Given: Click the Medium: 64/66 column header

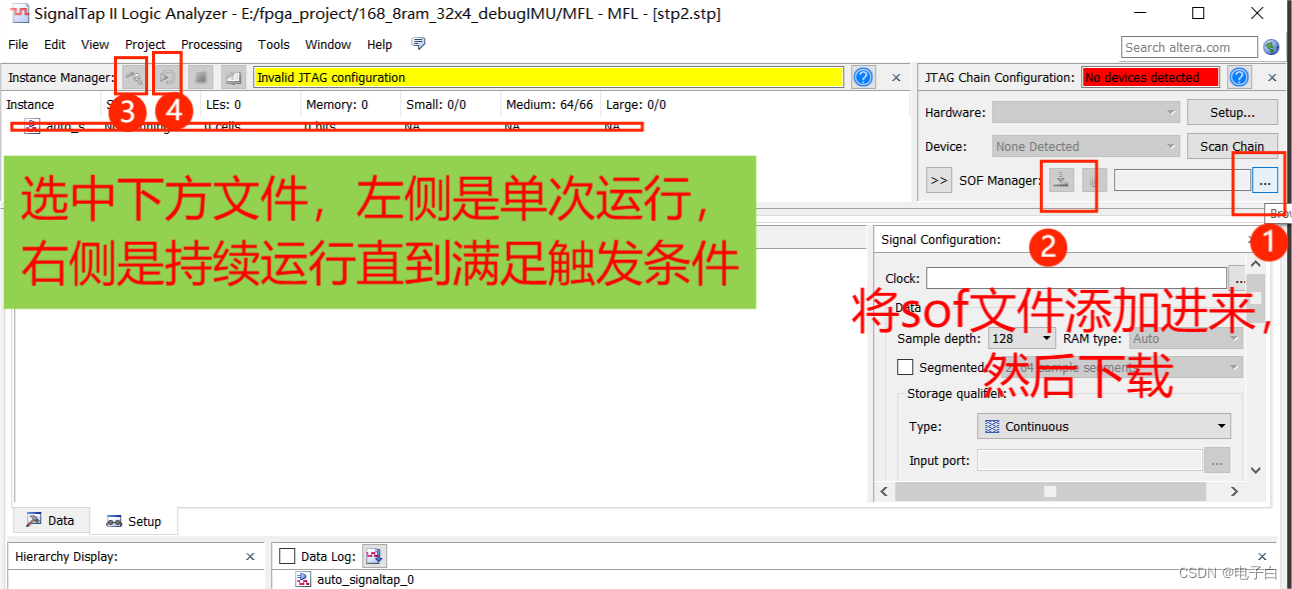Looking at the screenshot, I should point(551,104).
